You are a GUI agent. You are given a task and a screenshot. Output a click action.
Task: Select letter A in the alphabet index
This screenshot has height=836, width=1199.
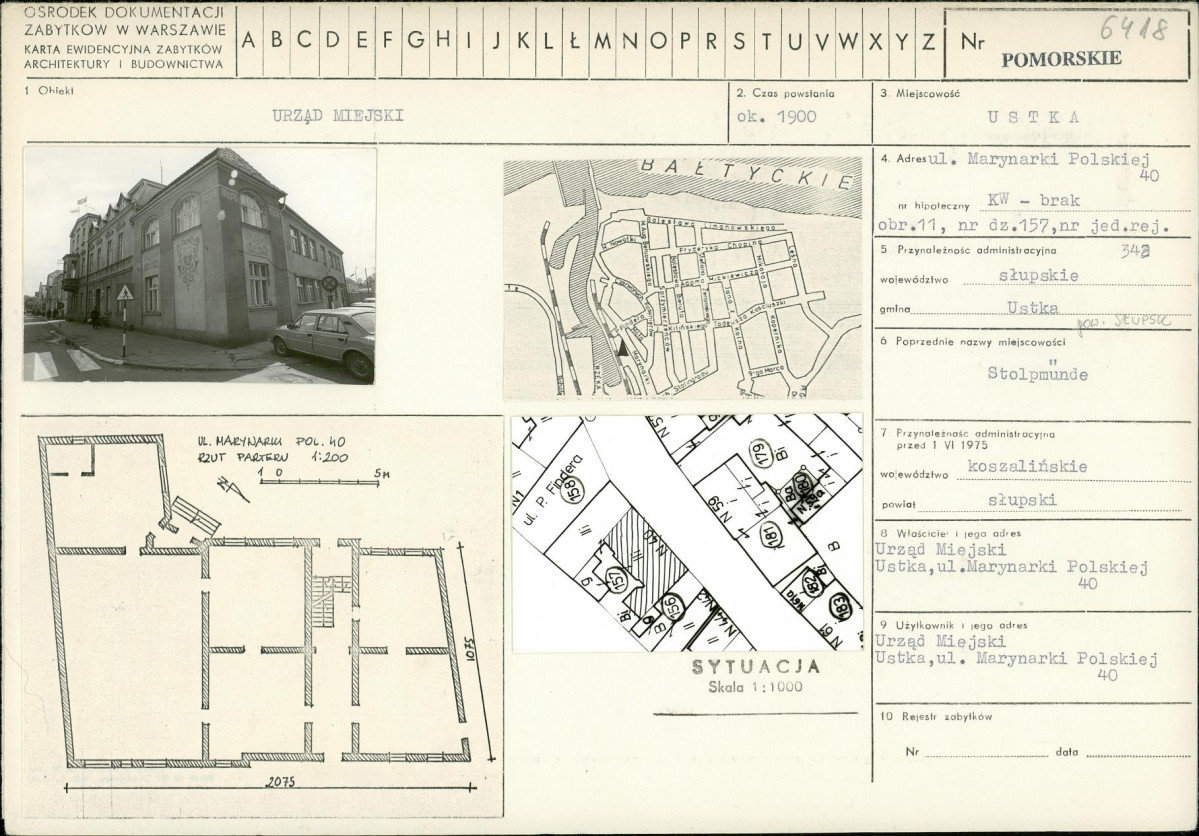249,41
